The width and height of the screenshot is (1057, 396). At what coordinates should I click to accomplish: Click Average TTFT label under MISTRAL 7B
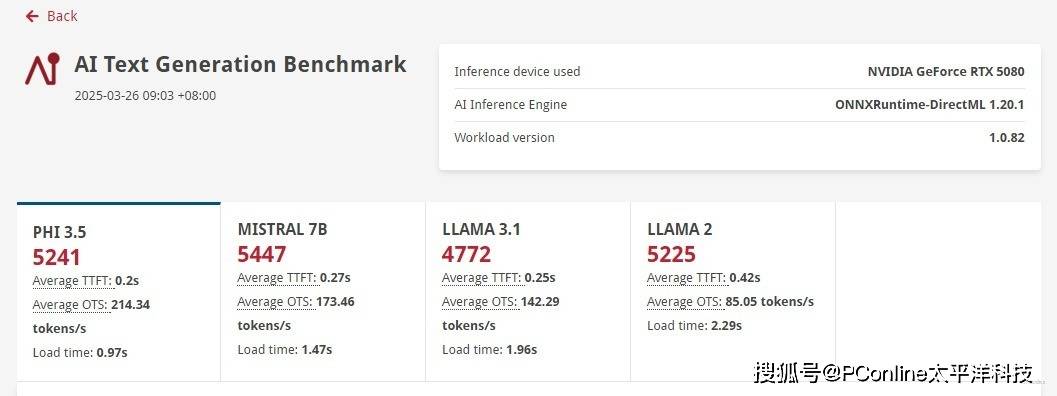point(277,278)
